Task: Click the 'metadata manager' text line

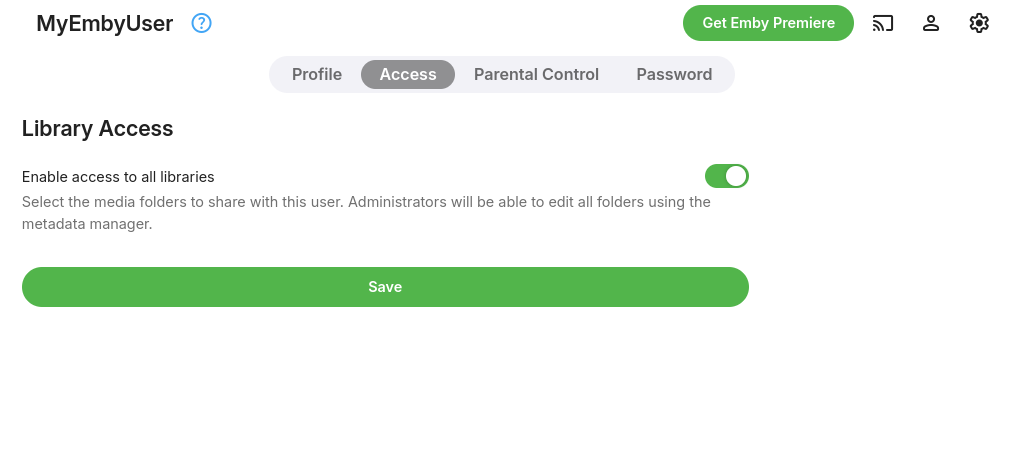Action: pyautogui.click(x=87, y=225)
